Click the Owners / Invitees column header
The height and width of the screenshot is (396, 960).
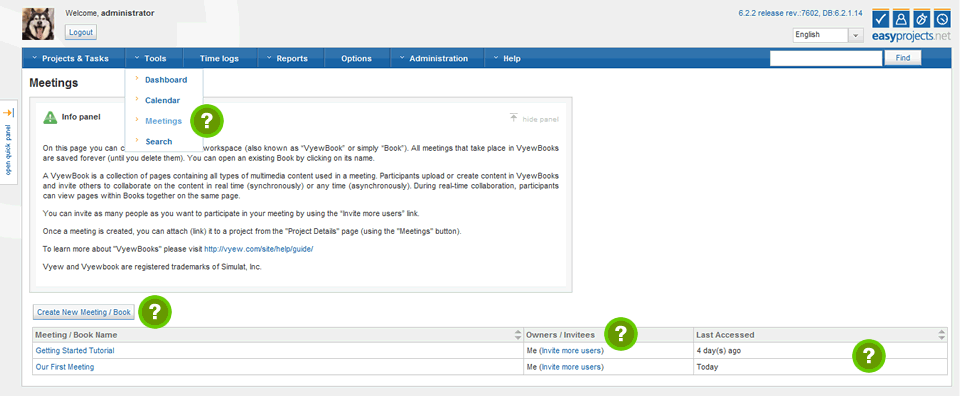(561, 335)
